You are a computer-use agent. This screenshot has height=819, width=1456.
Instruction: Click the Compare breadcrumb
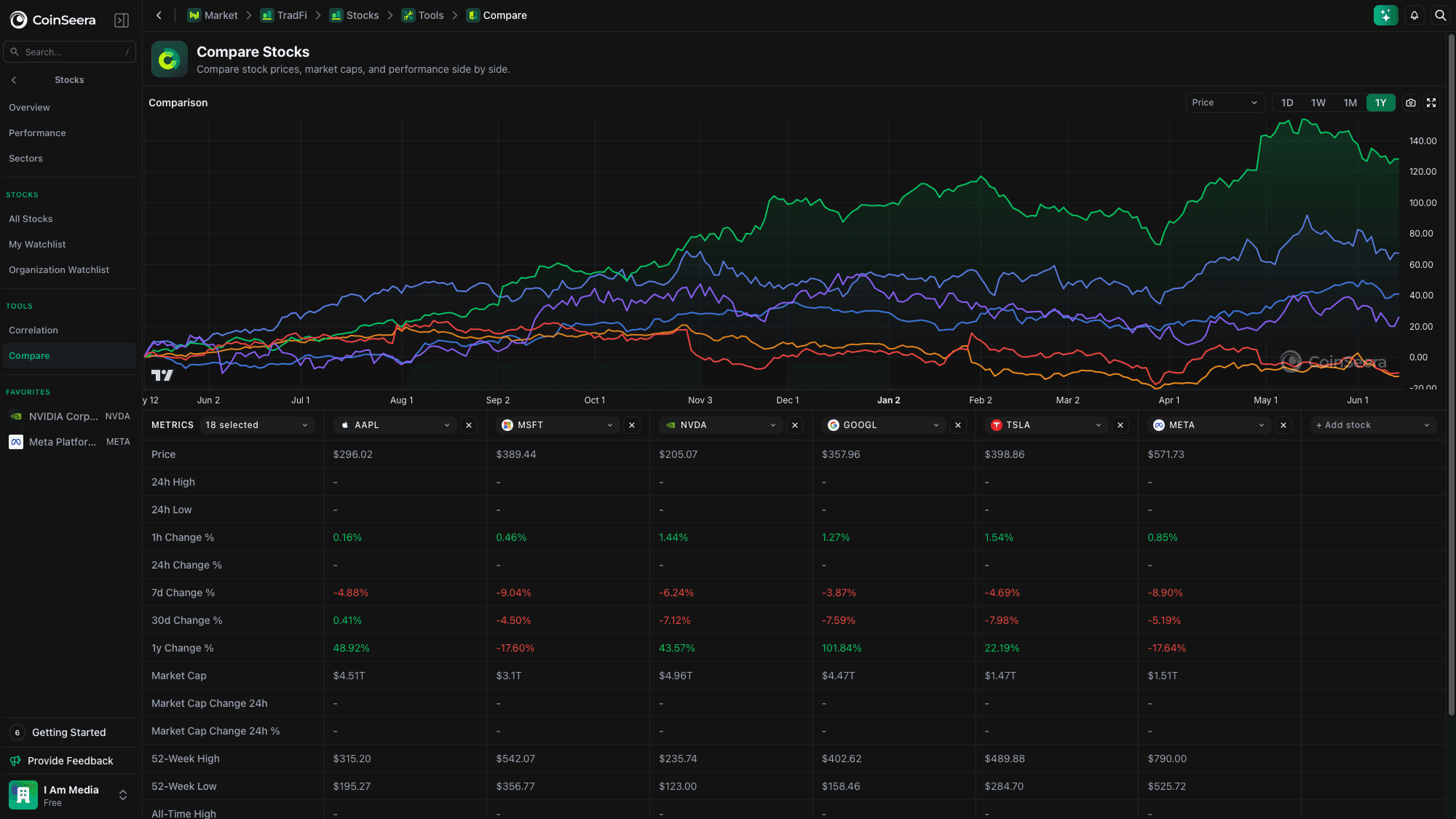[496, 15]
